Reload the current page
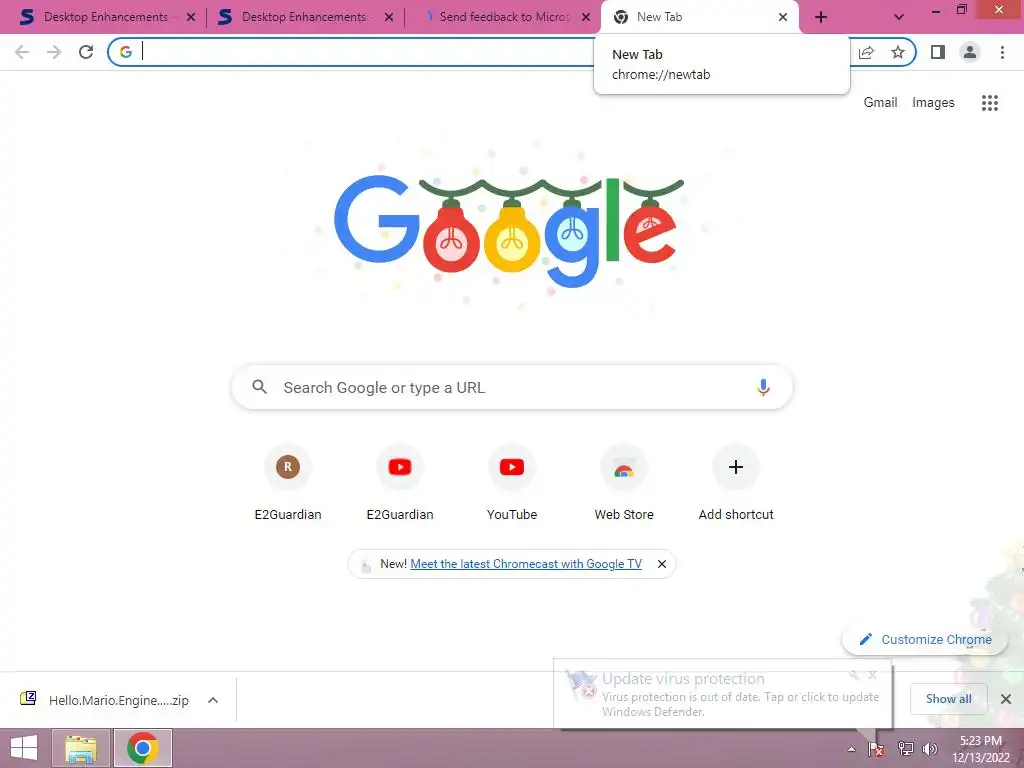Image resolution: width=1024 pixels, height=768 pixels. [86, 52]
